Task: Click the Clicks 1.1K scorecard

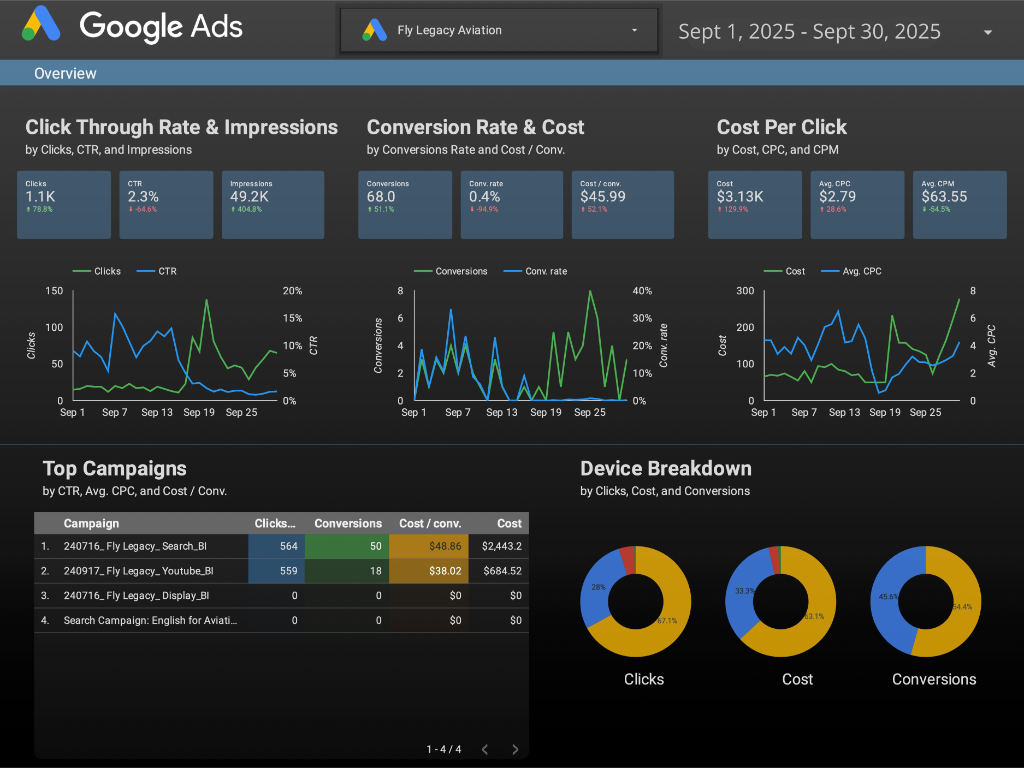Action: (x=64, y=204)
